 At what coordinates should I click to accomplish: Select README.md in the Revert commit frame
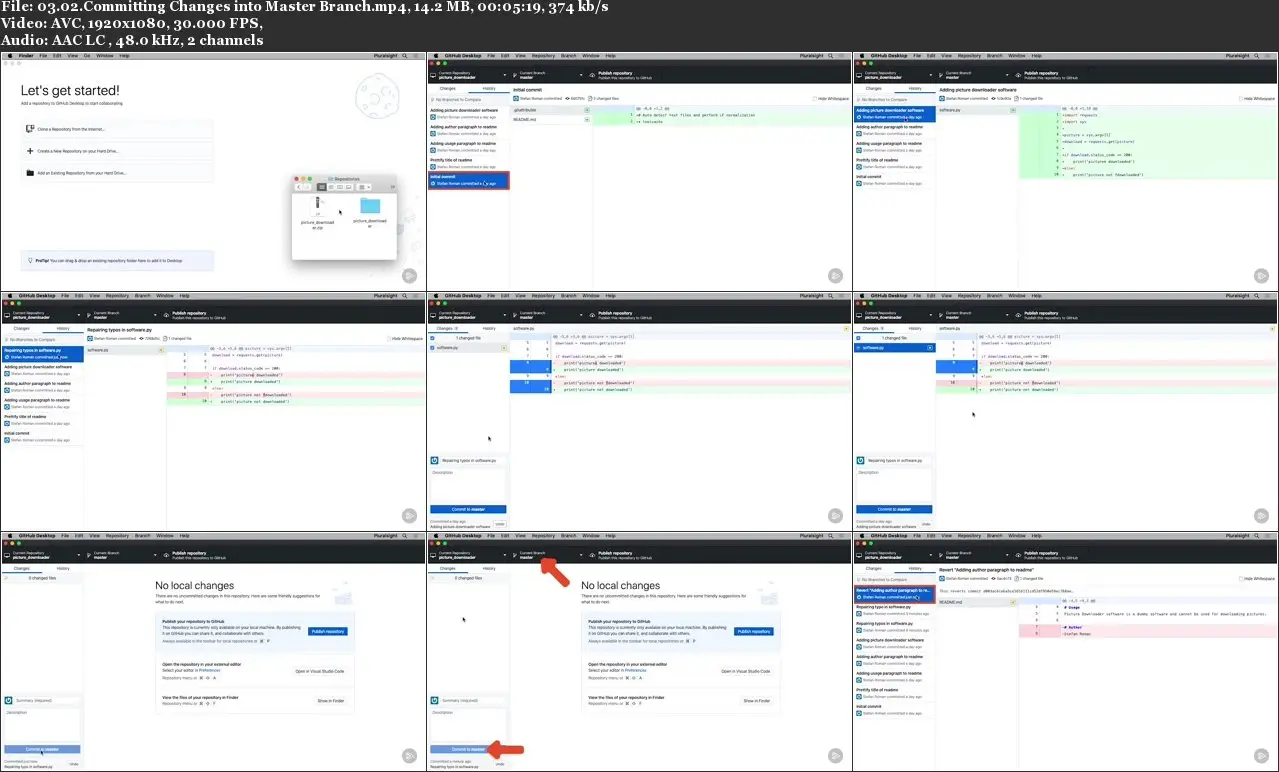pyautogui.click(x=977, y=602)
